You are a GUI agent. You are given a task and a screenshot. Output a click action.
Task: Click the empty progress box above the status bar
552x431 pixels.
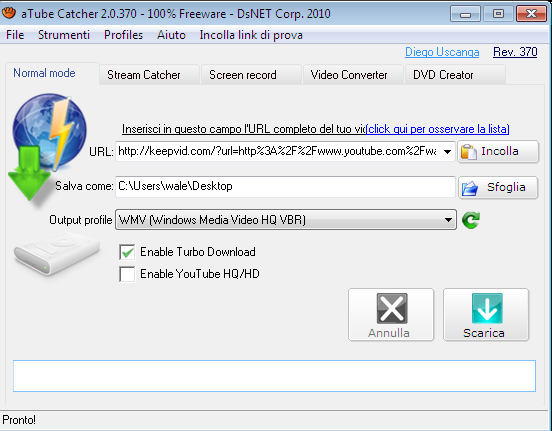point(274,376)
